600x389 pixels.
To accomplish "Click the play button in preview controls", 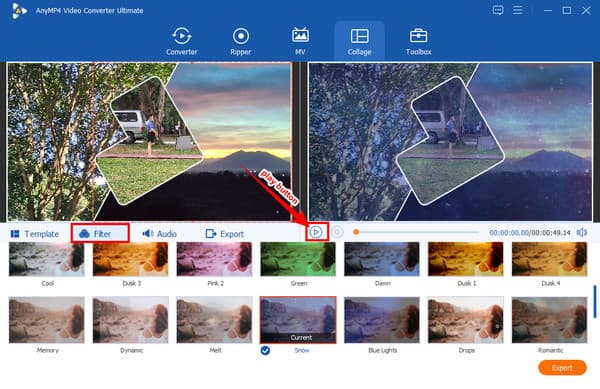I will (316, 232).
